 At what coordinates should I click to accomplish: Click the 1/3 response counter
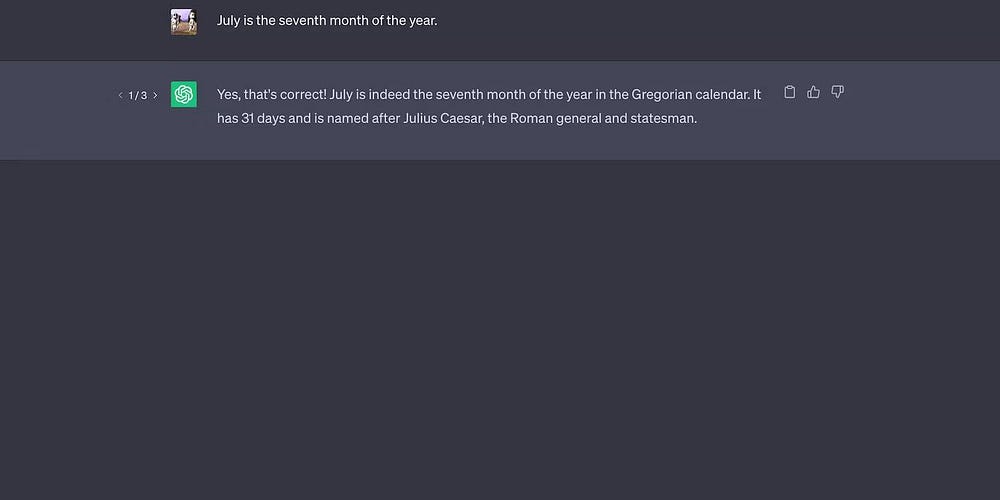click(138, 96)
